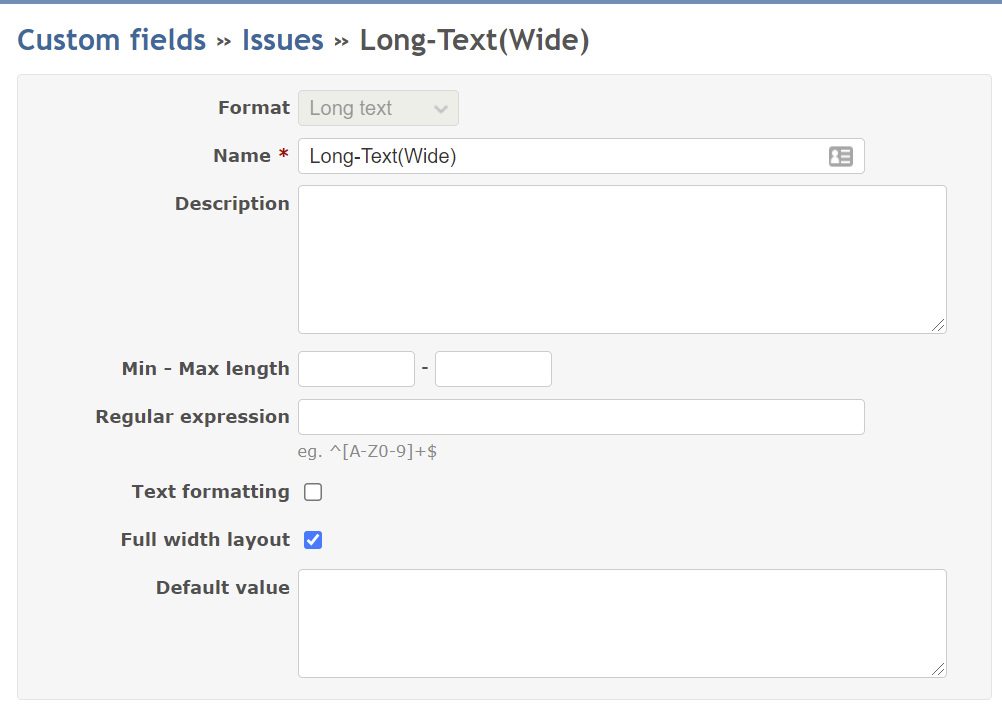
Task: Open the Issues breadcrumb link
Action: tap(282, 40)
